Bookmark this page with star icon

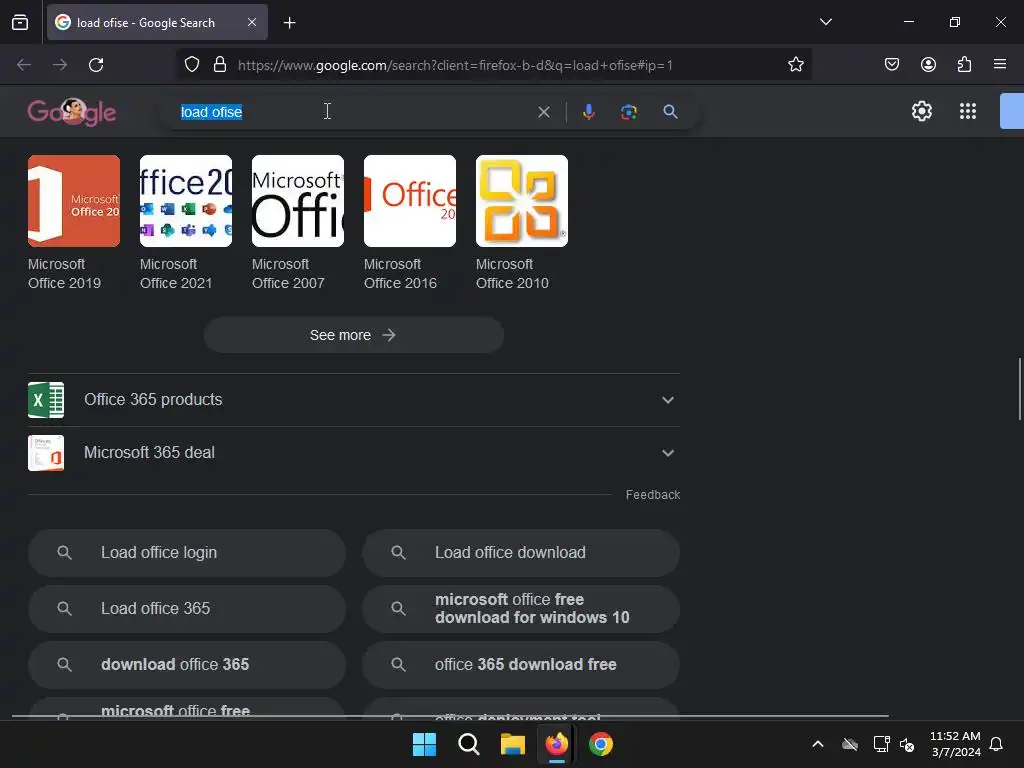click(795, 65)
